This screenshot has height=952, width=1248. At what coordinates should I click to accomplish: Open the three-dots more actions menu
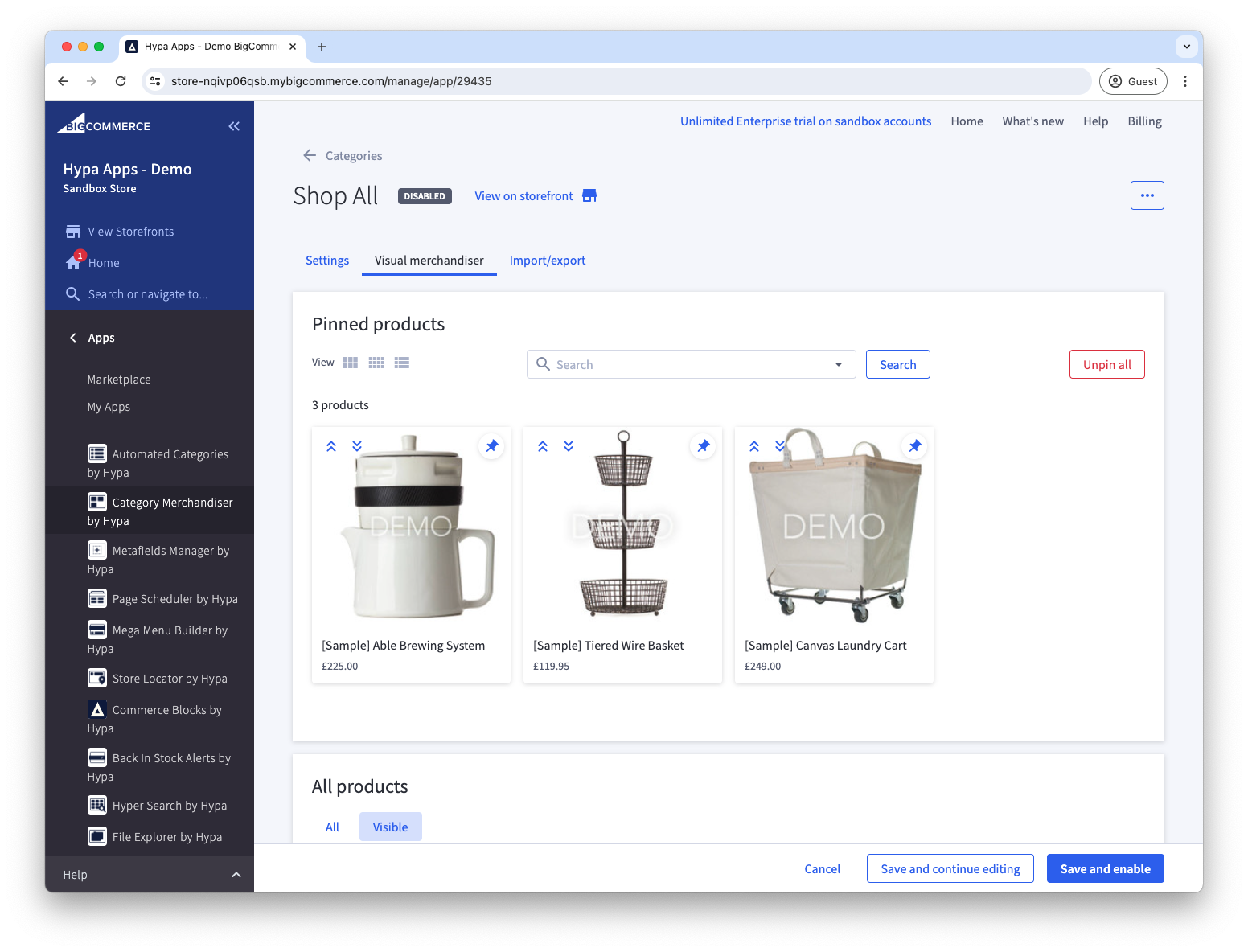pos(1147,195)
